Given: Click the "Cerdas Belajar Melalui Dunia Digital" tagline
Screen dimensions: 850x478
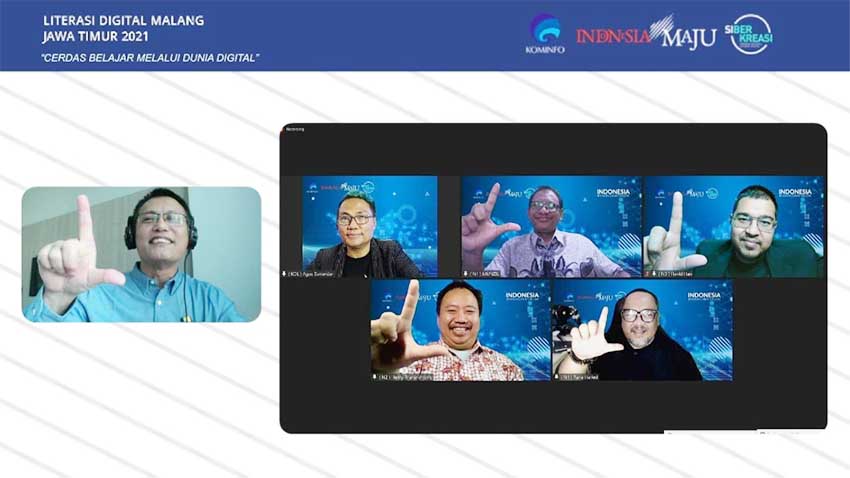Looking at the screenshot, I should [x=150, y=57].
